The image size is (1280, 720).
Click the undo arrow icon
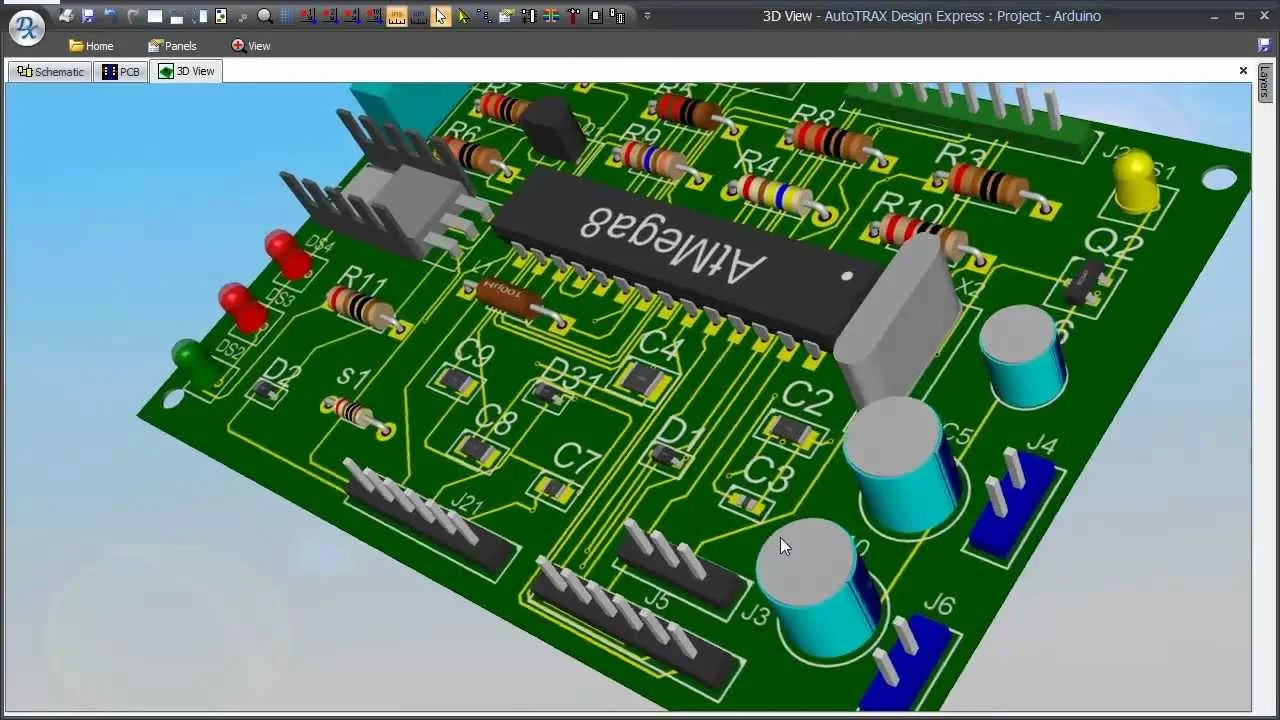click(110, 16)
